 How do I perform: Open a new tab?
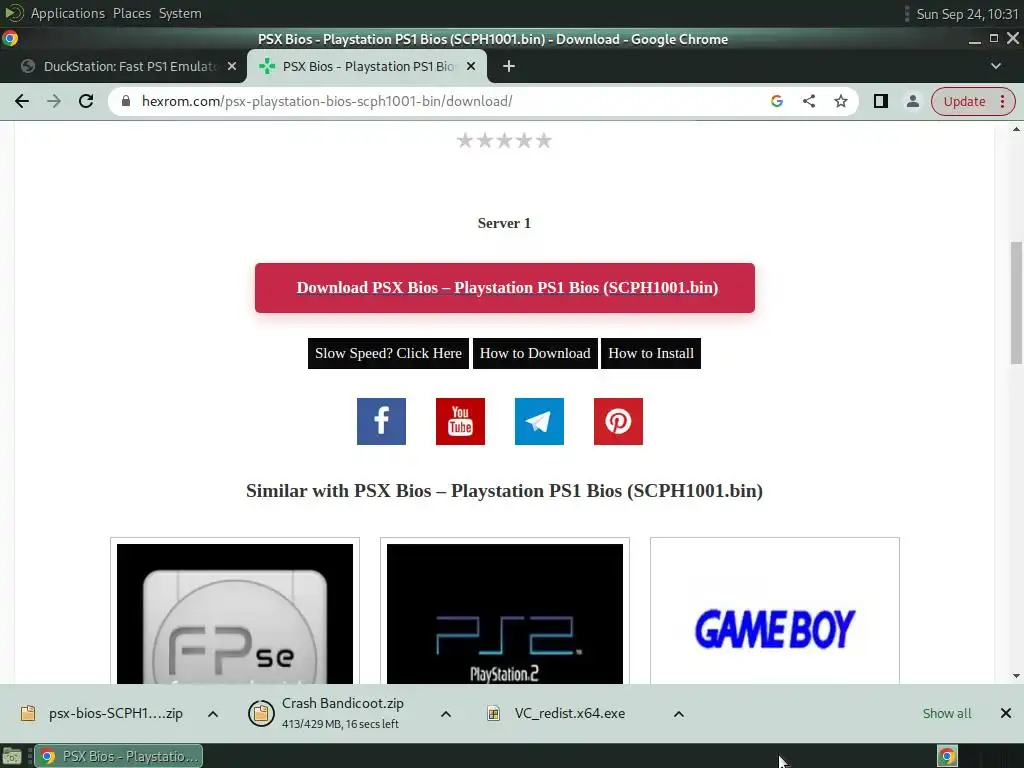509,66
